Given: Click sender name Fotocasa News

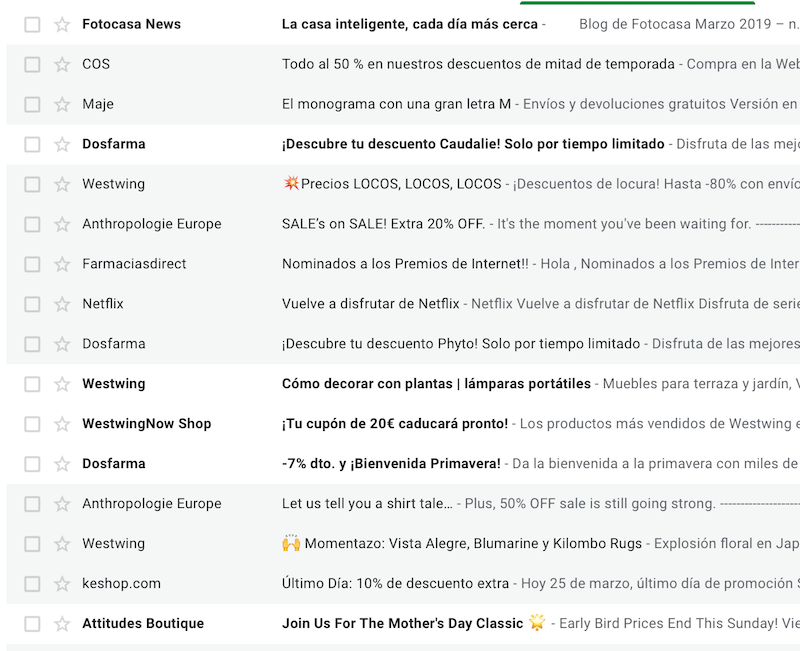Looking at the screenshot, I should coord(132,24).
